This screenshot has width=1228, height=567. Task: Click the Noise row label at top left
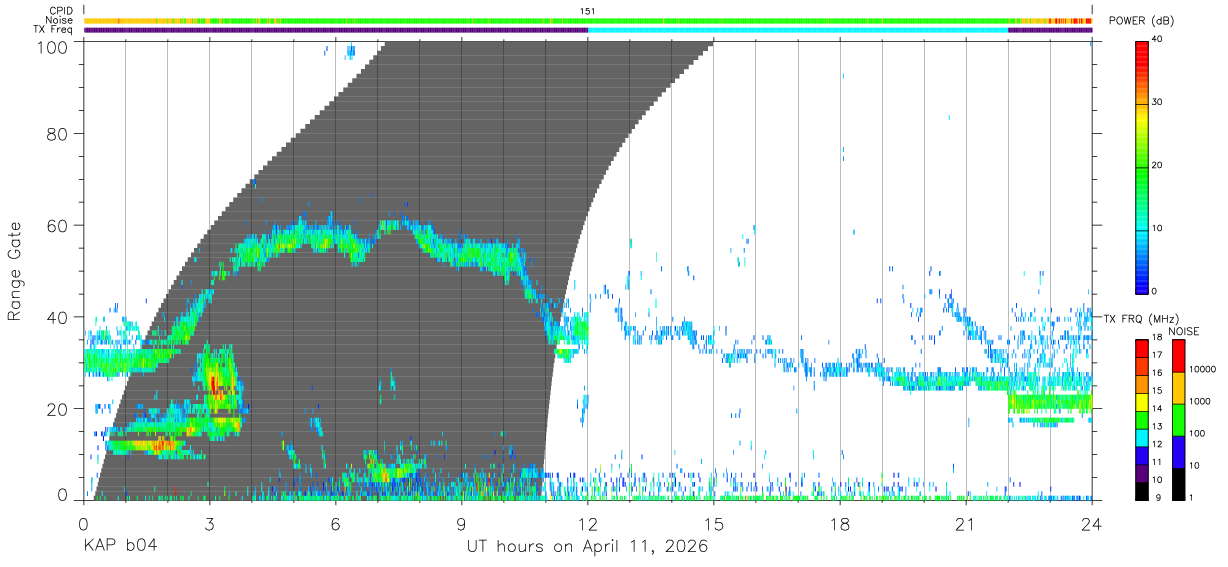(60, 20)
